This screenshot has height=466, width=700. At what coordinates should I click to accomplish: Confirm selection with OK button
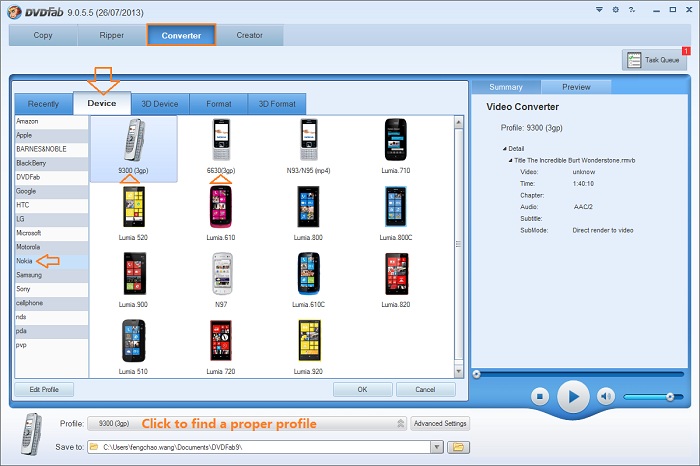click(x=362, y=390)
